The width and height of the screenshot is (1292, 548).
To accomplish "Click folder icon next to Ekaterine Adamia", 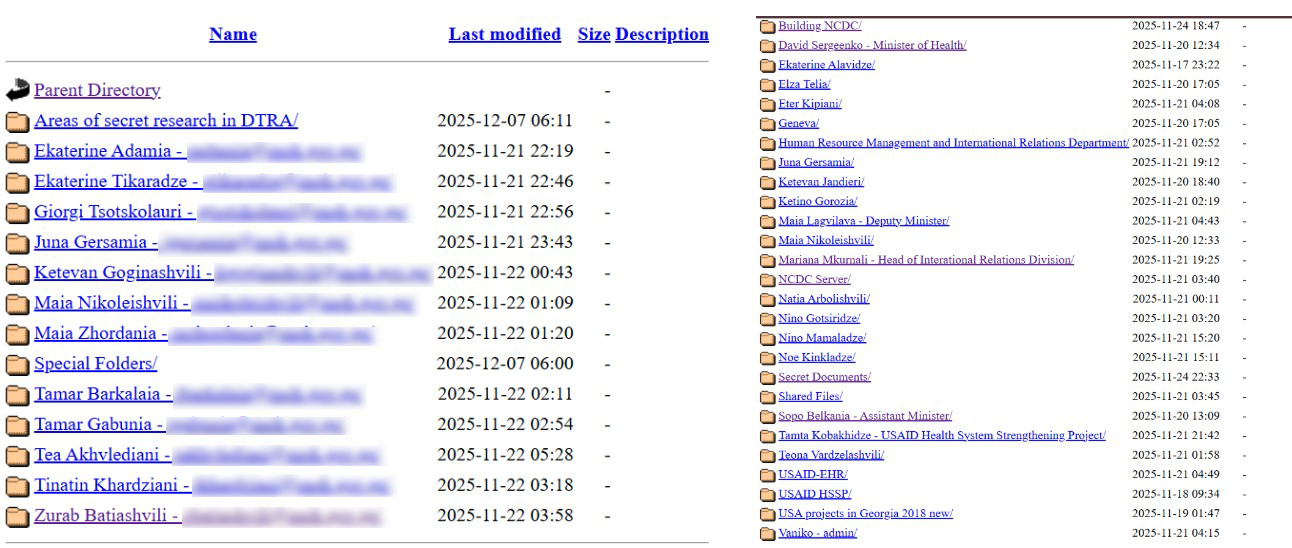I will (17, 152).
